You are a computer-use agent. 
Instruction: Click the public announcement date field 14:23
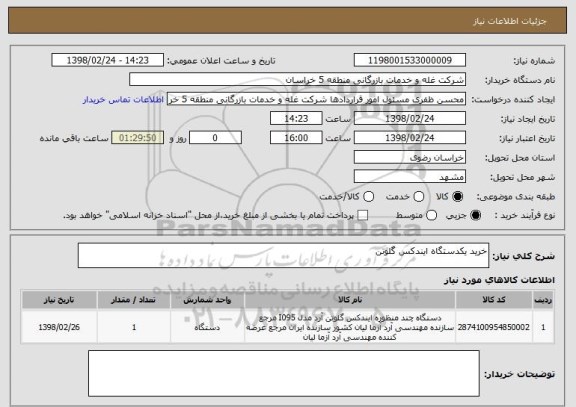108,60
